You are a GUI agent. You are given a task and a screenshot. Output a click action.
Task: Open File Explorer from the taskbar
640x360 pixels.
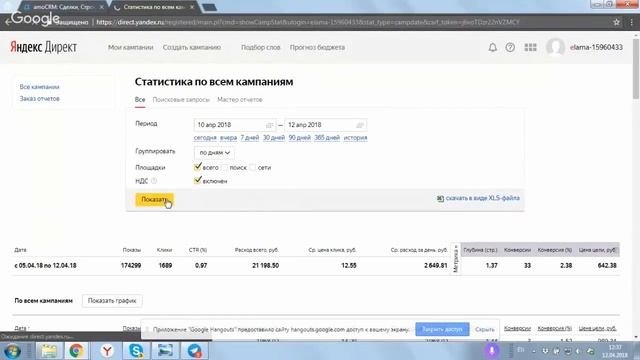point(49,351)
